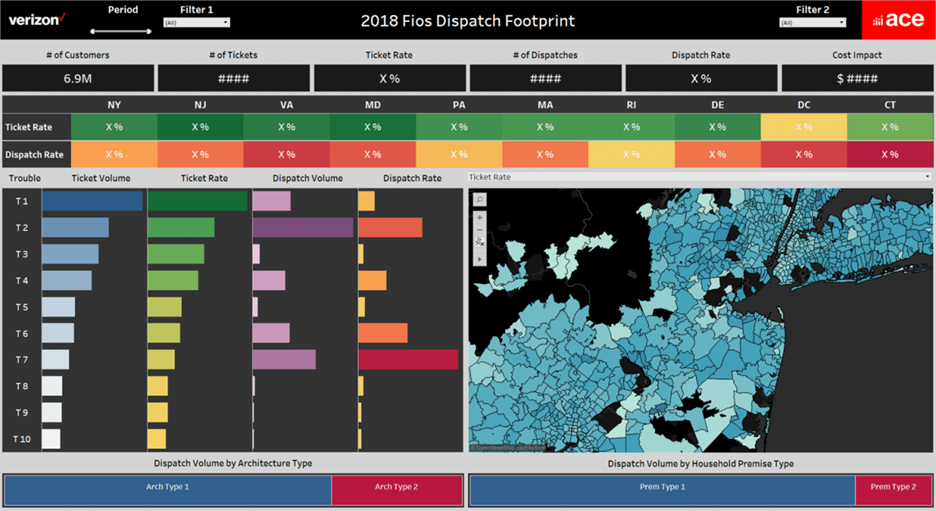936x511 pixels.
Task: Select the T2 Dispatch Volume purple bar
Action: tap(303, 227)
